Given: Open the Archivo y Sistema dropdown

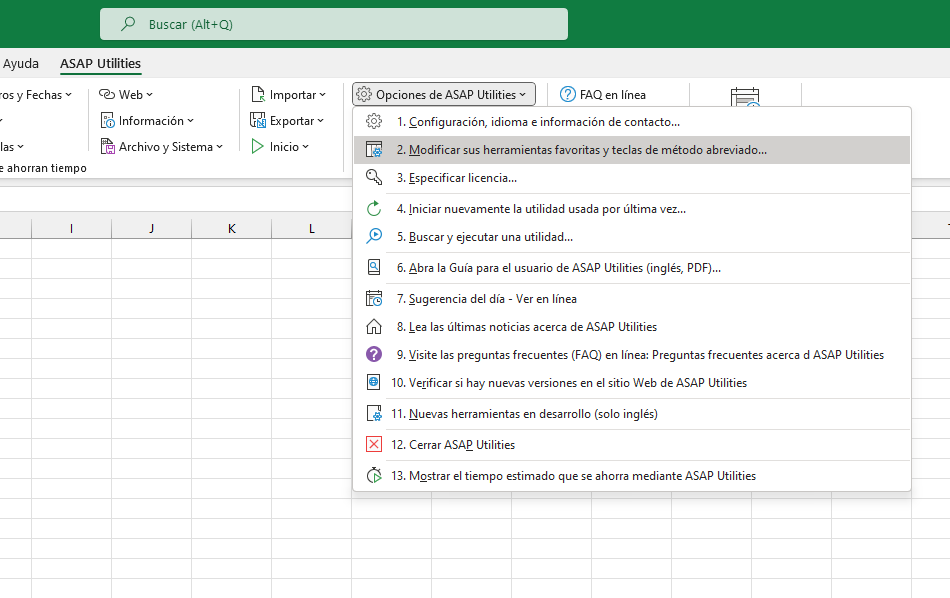Looking at the screenshot, I should 219,147.
